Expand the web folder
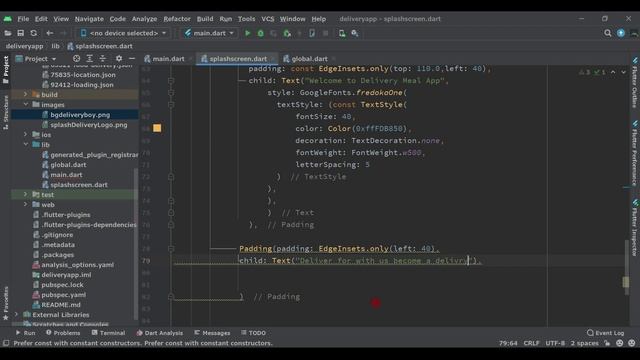 point(25,204)
